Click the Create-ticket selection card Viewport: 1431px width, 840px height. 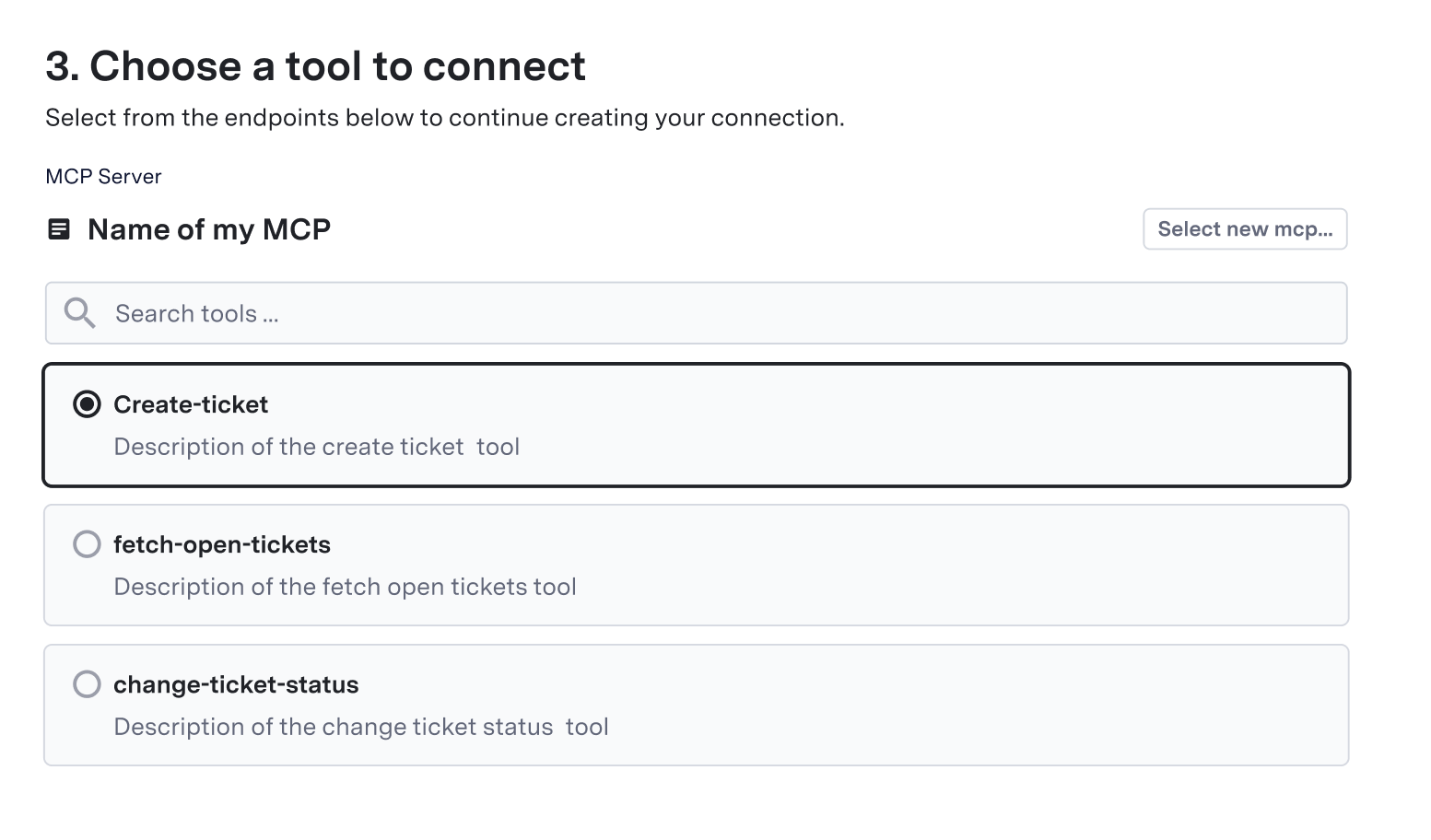[x=696, y=425]
